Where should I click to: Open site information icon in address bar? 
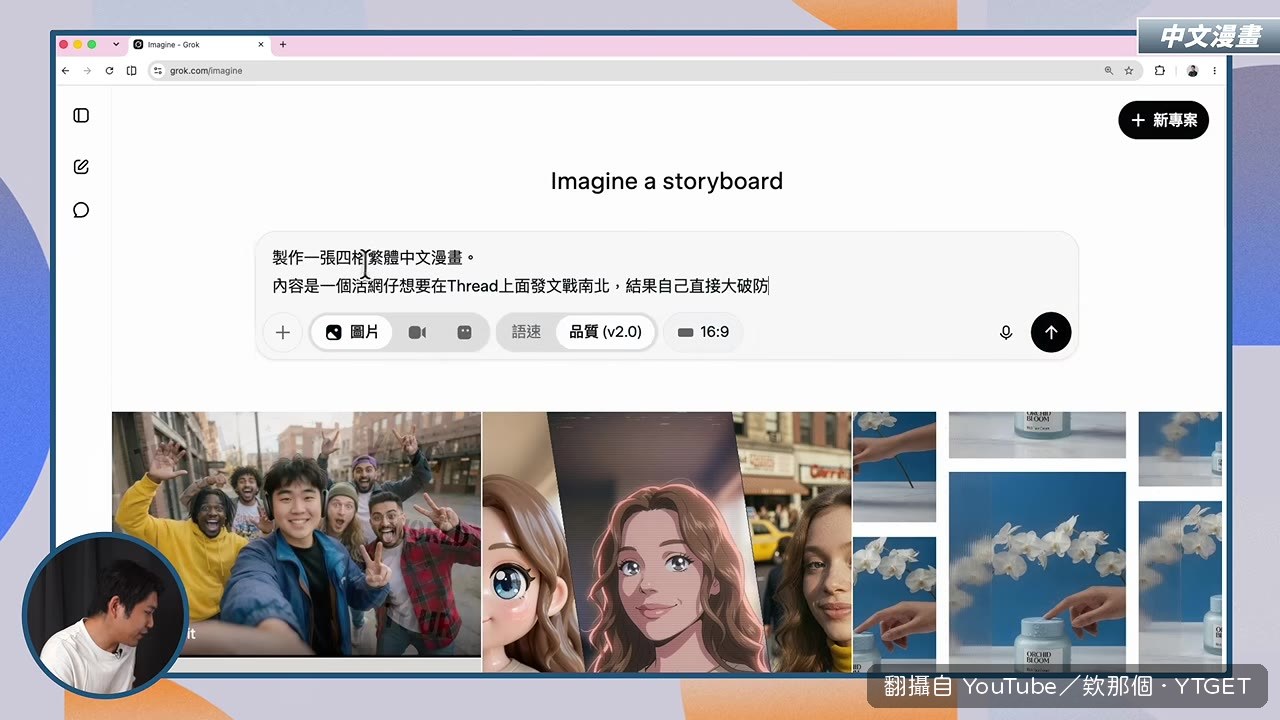tap(157, 71)
